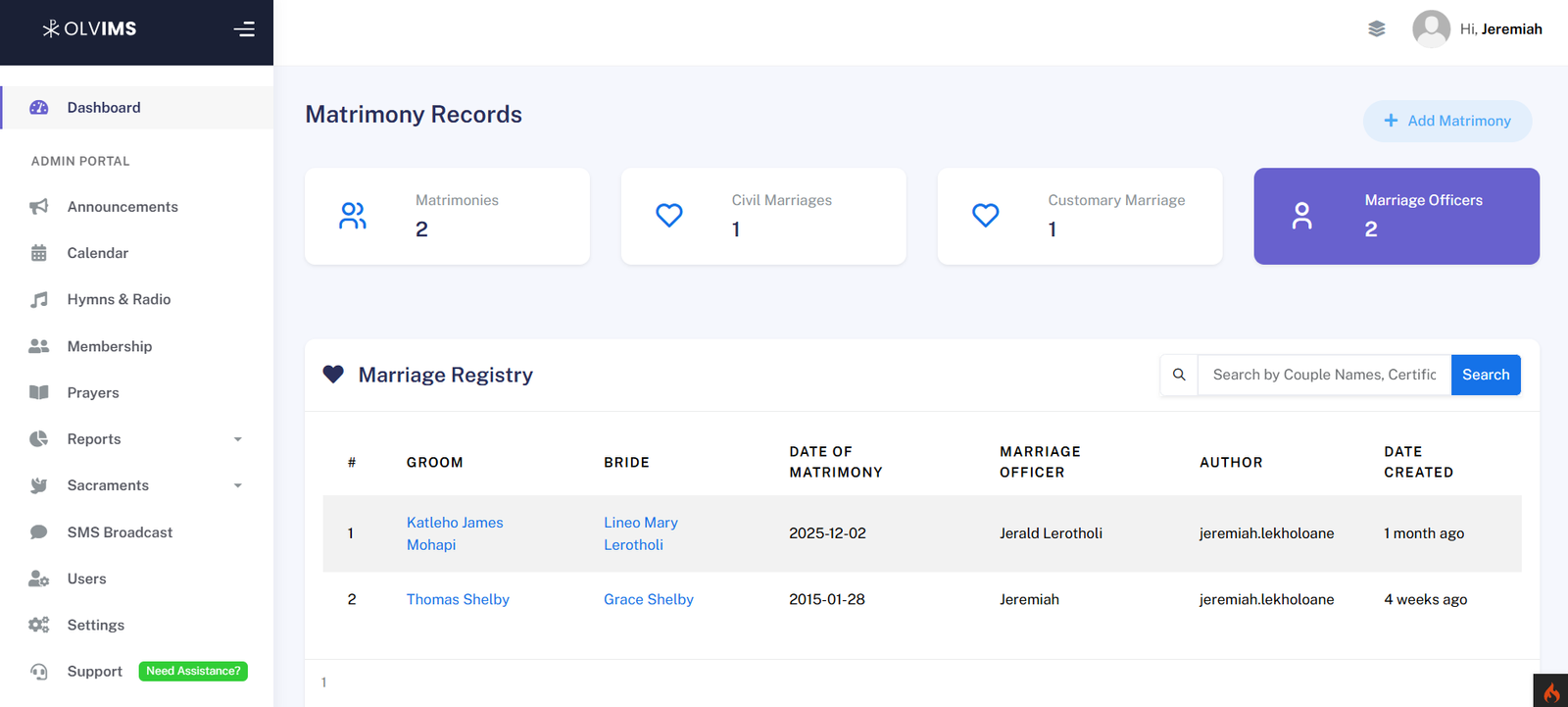Open SMS Broadcast in sidebar
The height and width of the screenshot is (707, 1568).
click(120, 532)
